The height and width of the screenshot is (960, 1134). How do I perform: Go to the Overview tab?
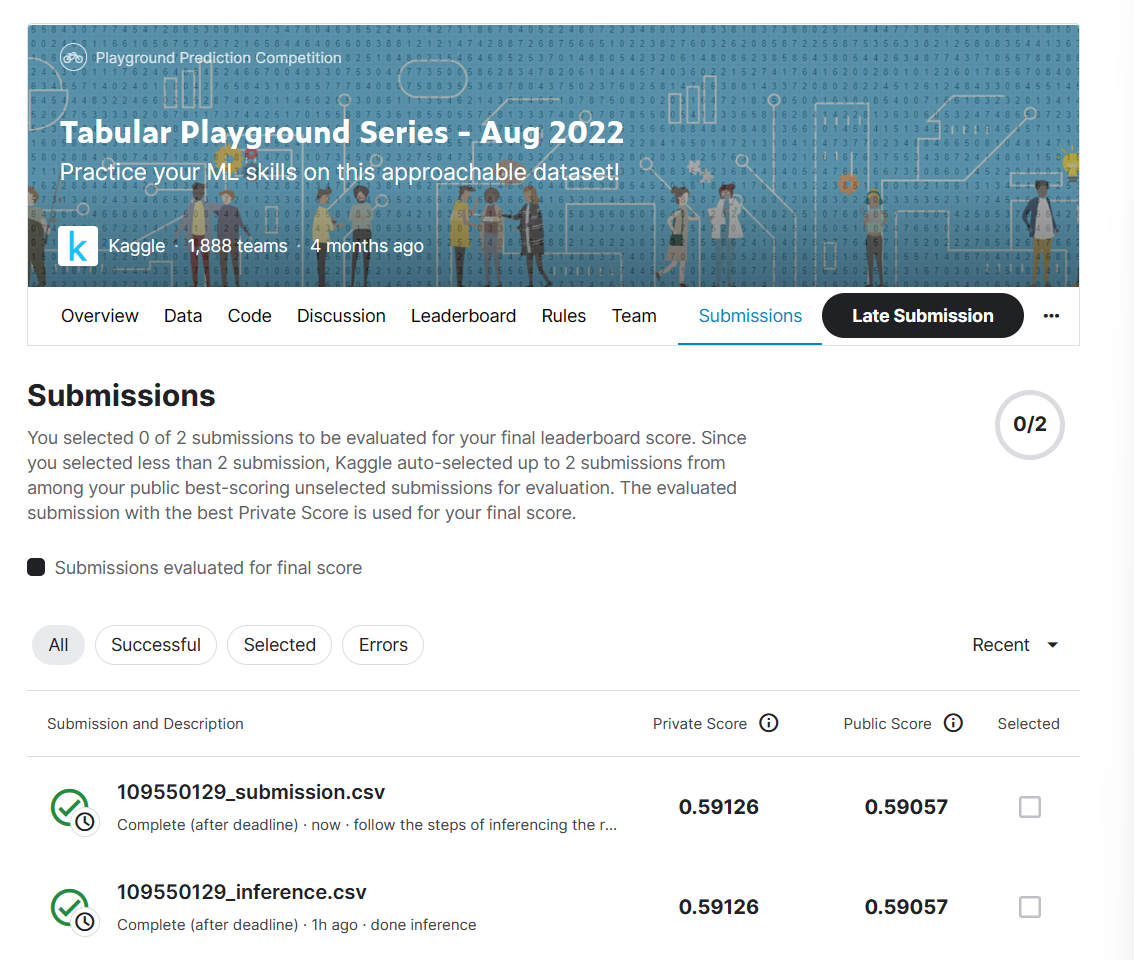(100, 315)
